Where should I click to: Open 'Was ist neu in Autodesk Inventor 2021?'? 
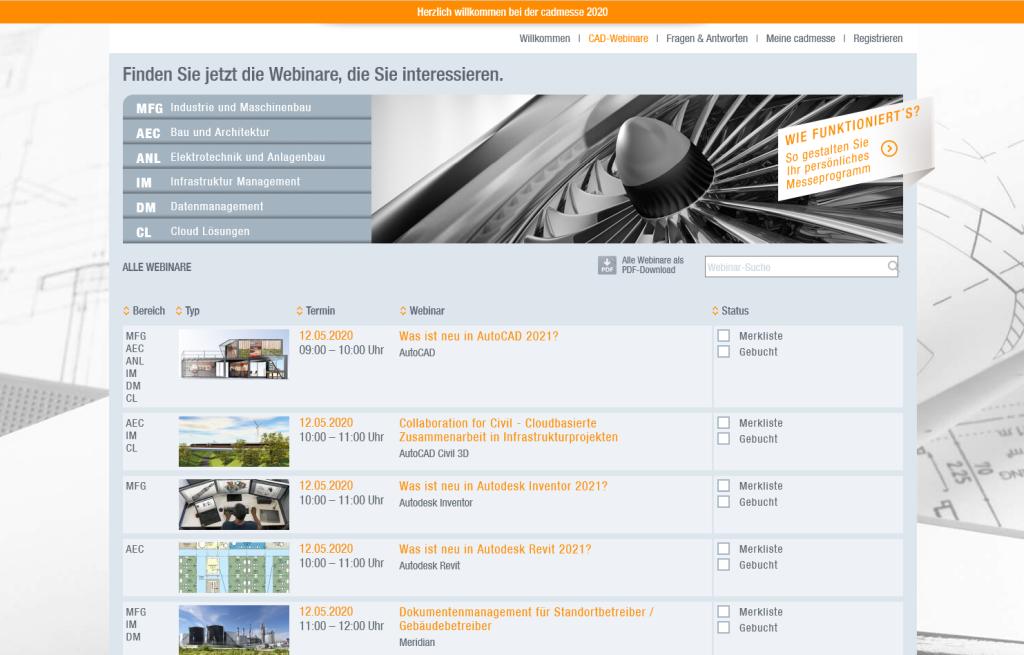[x=503, y=487]
